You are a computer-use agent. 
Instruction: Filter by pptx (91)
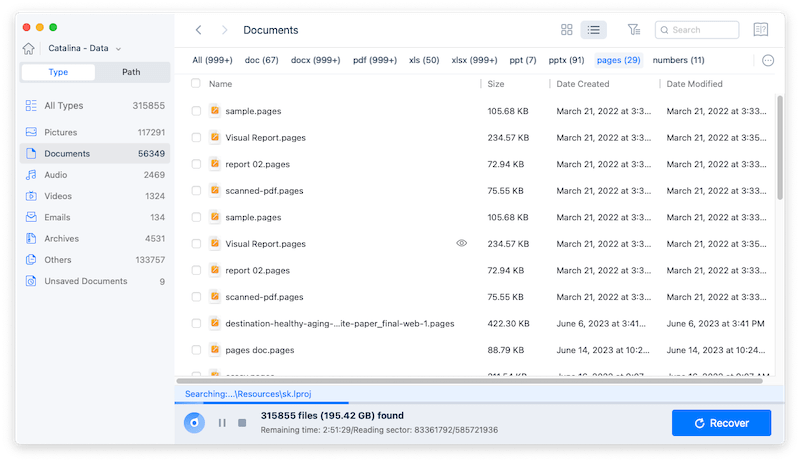tap(566, 60)
